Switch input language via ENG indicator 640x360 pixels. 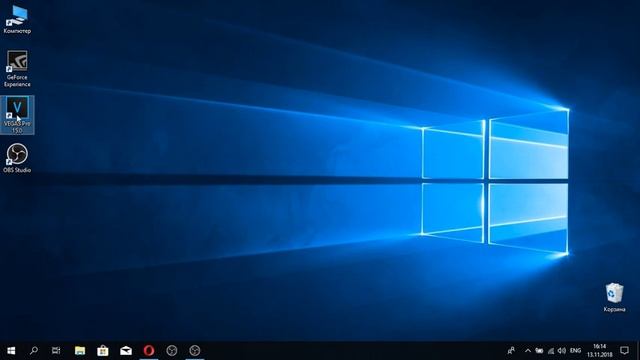(576, 351)
